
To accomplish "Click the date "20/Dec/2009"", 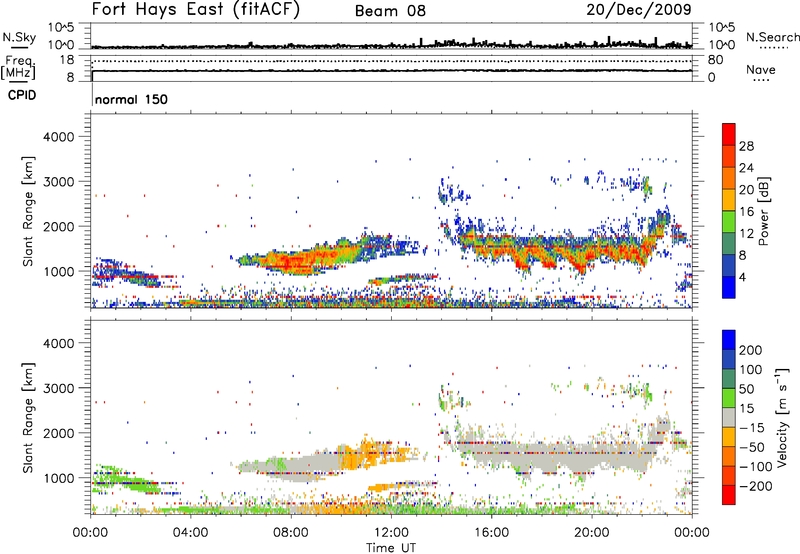I will point(639,10).
